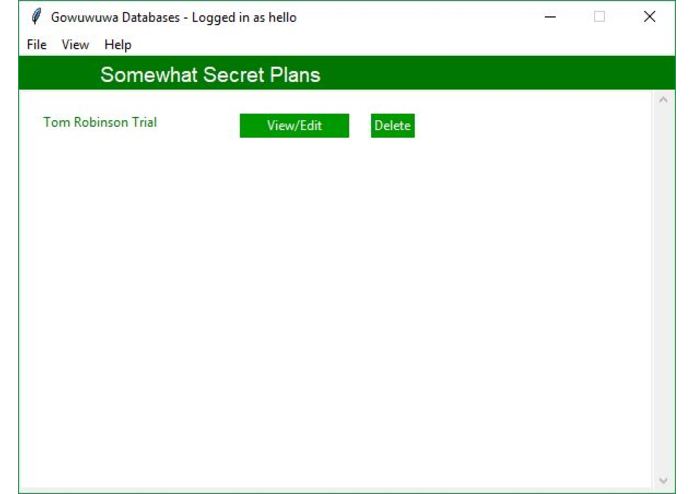The image size is (695, 494).
Task: Open the View menu
Action: [x=75, y=45]
